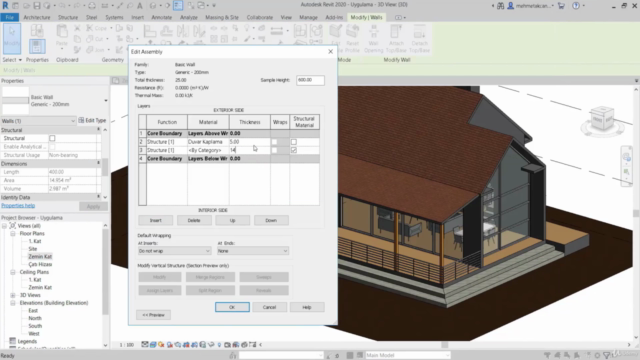Click the Delete layer button
Screen dimensions: 640x360
pyautogui.click(x=194, y=220)
